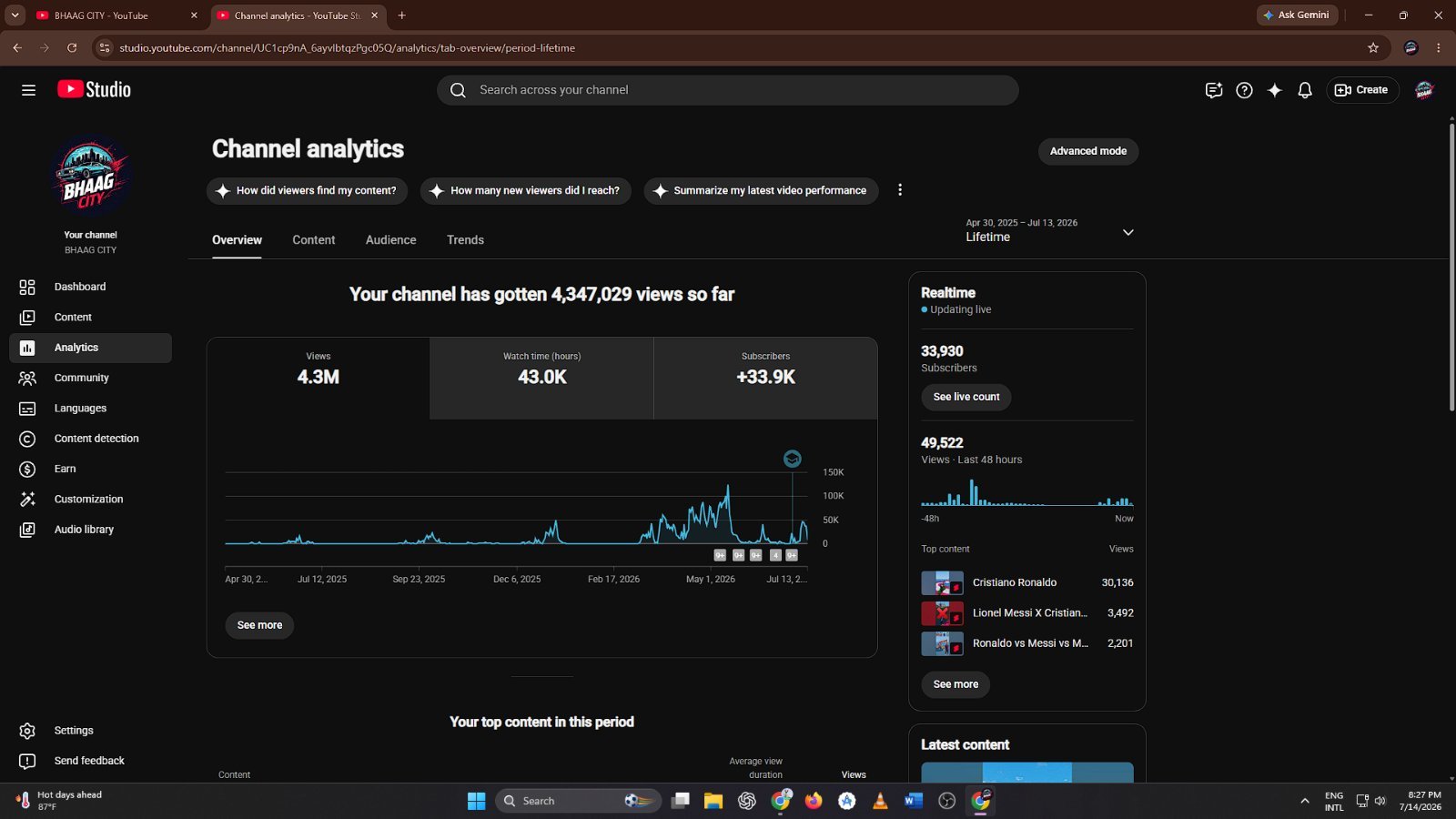
Task: Open the account avatar menu
Action: click(x=1424, y=90)
